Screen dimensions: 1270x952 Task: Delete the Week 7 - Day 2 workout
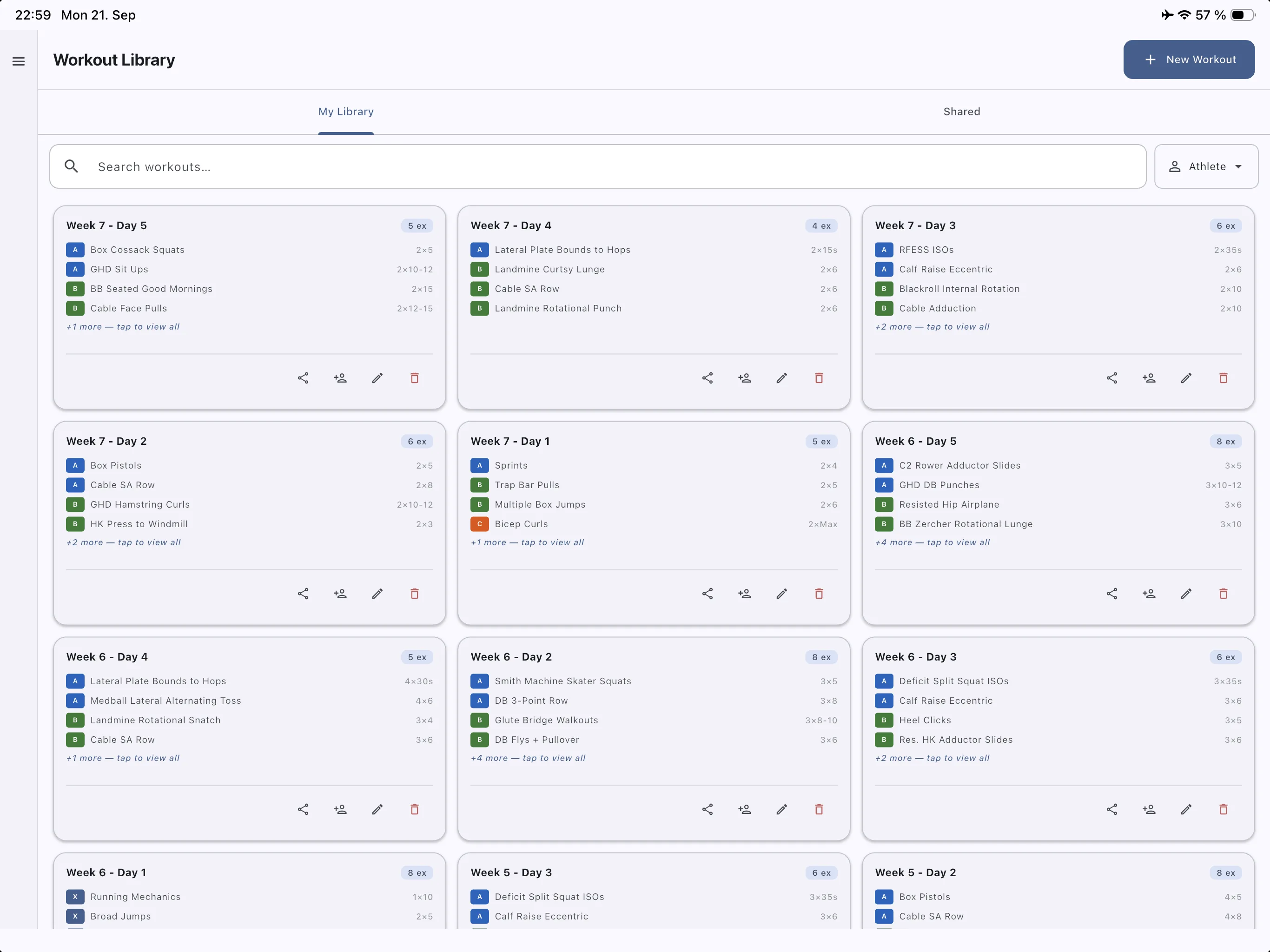click(x=415, y=594)
